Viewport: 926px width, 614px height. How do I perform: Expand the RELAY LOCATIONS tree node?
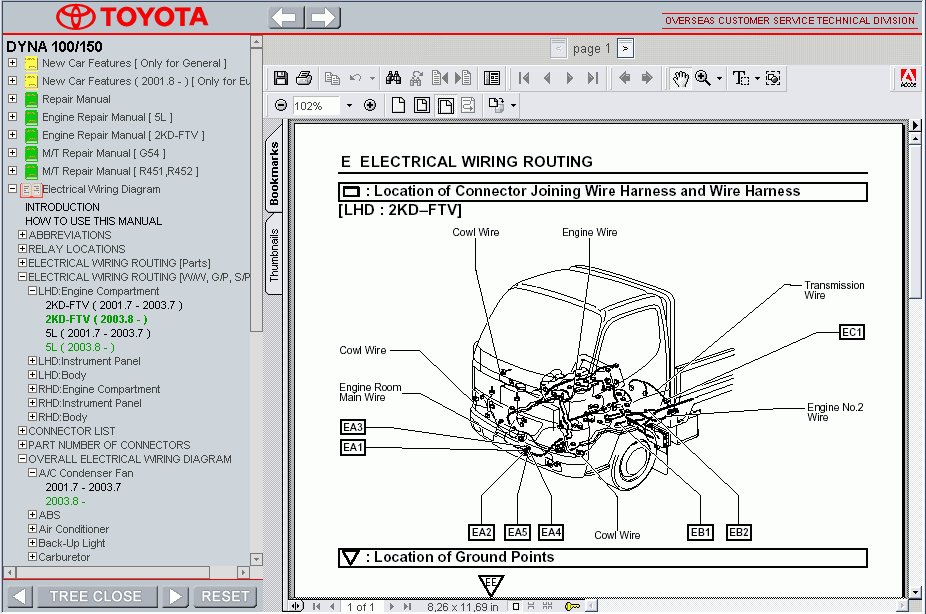[x=22, y=249]
